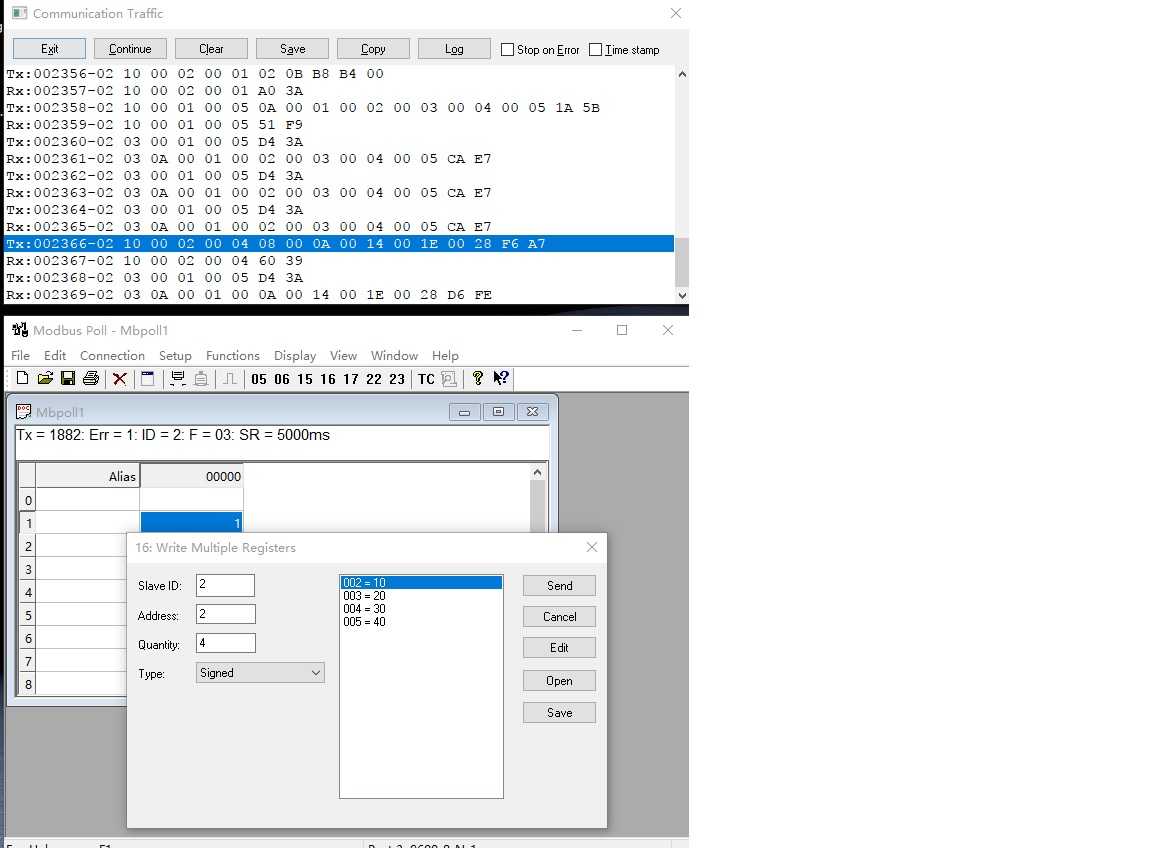The image size is (1152, 848).
Task: Open the Setup menu
Action: click(x=175, y=356)
